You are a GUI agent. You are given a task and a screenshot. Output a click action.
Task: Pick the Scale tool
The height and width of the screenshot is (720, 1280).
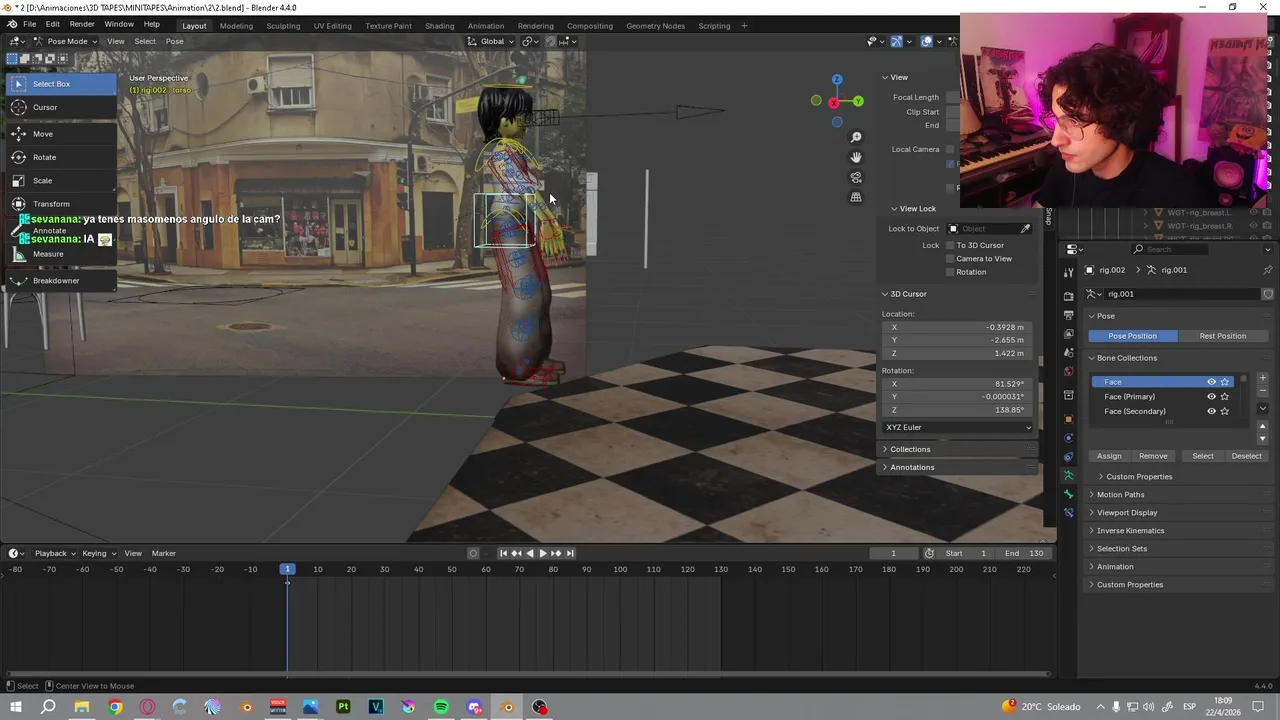(x=42, y=181)
